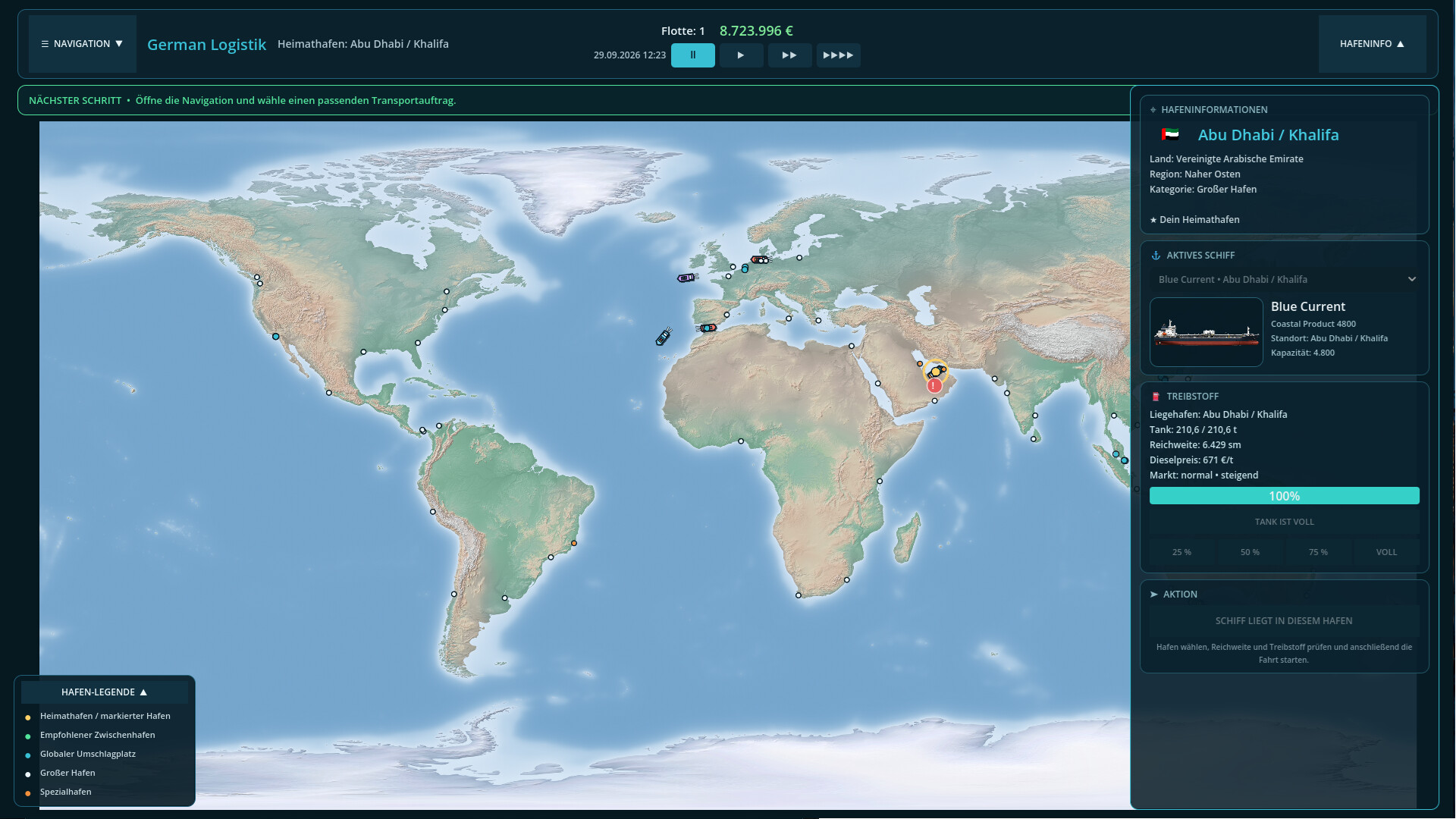This screenshot has height=819, width=1456.
Task: Click the Globaler Umschlagplatz legend entry
Action: pyautogui.click(x=88, y=754)
